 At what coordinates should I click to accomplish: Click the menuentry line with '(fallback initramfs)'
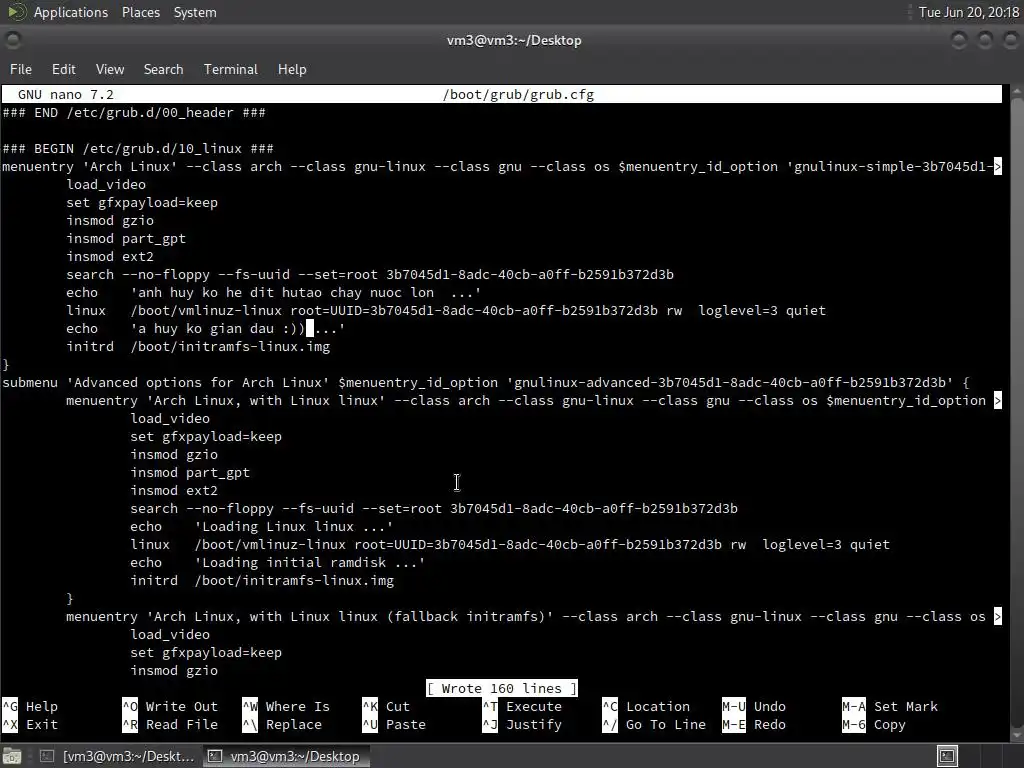pos(534,616)
